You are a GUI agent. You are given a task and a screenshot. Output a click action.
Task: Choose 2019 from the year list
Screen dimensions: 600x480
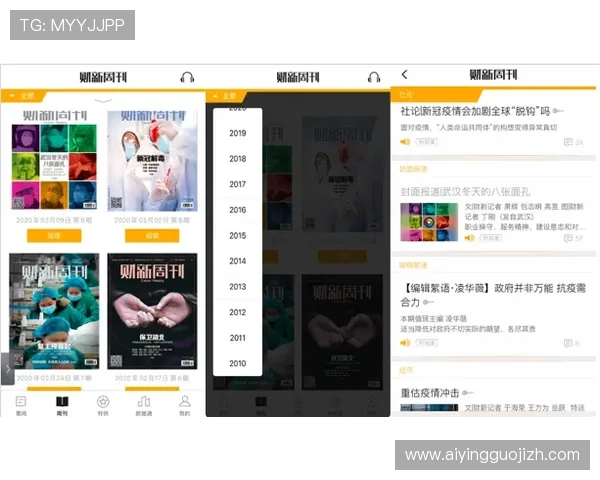[237, 133]
